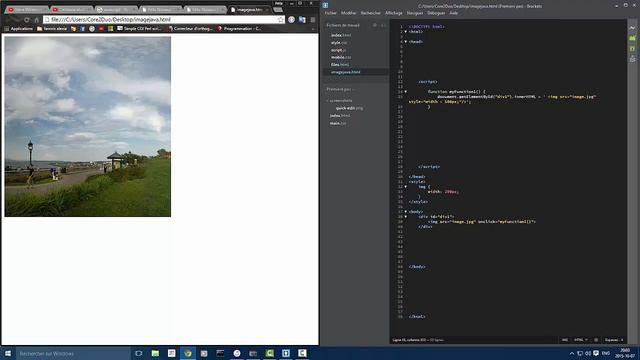Collapse the div1 tag fold arrow

[x=405, y=217]
